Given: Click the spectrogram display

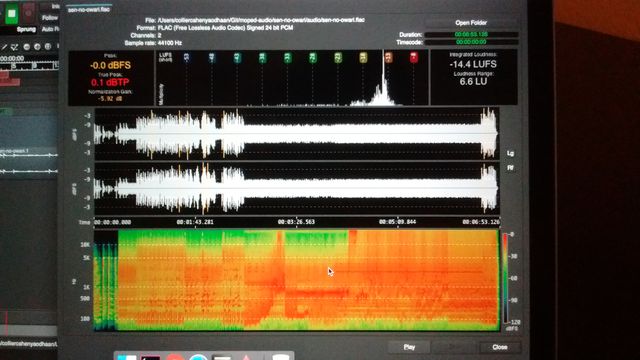Looking at the screenshot, I should click(x=296, y=280).
